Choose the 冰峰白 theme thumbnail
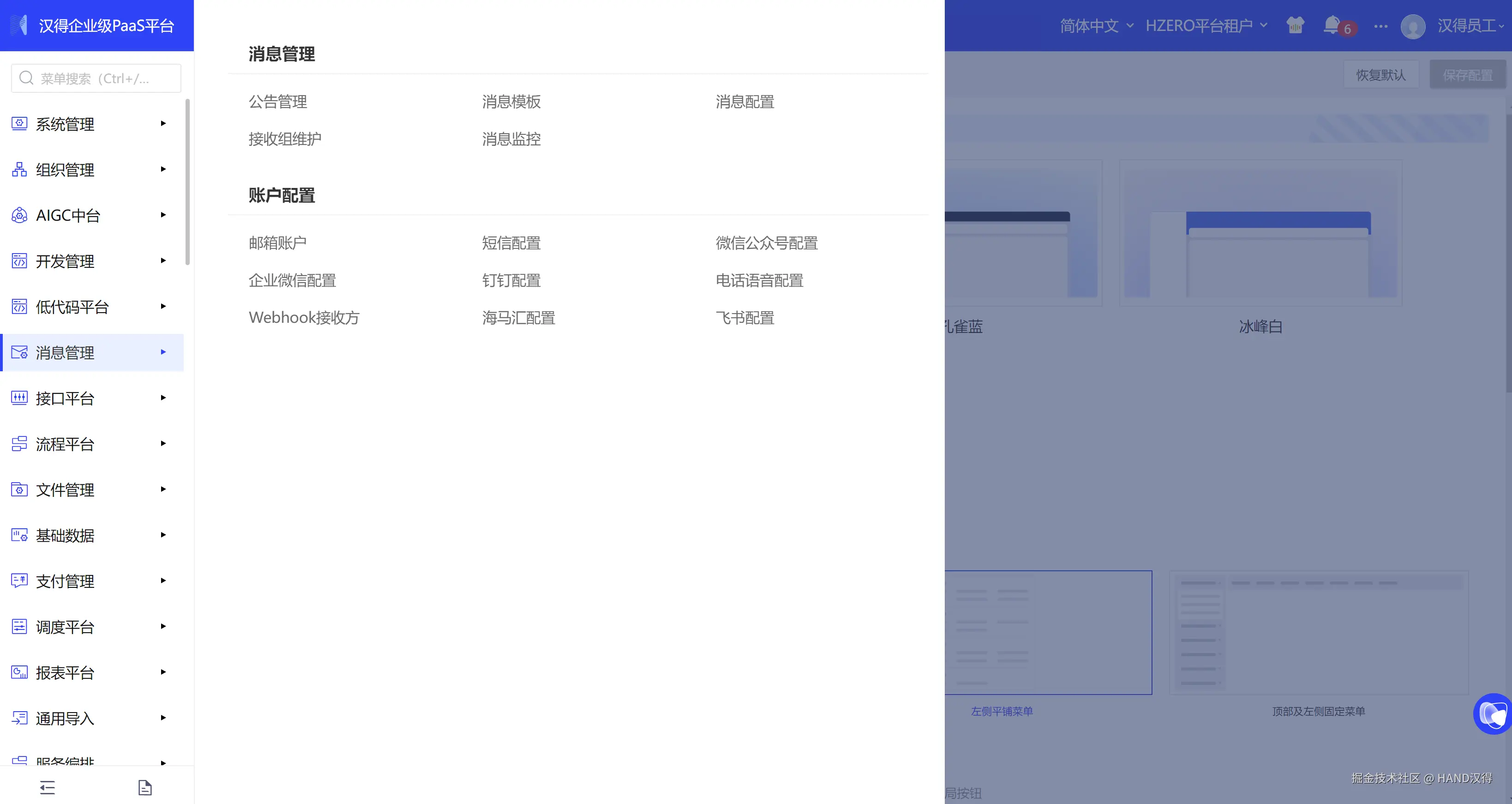The height and width of the screenshot is (804, 1512). coord(1260,233)
